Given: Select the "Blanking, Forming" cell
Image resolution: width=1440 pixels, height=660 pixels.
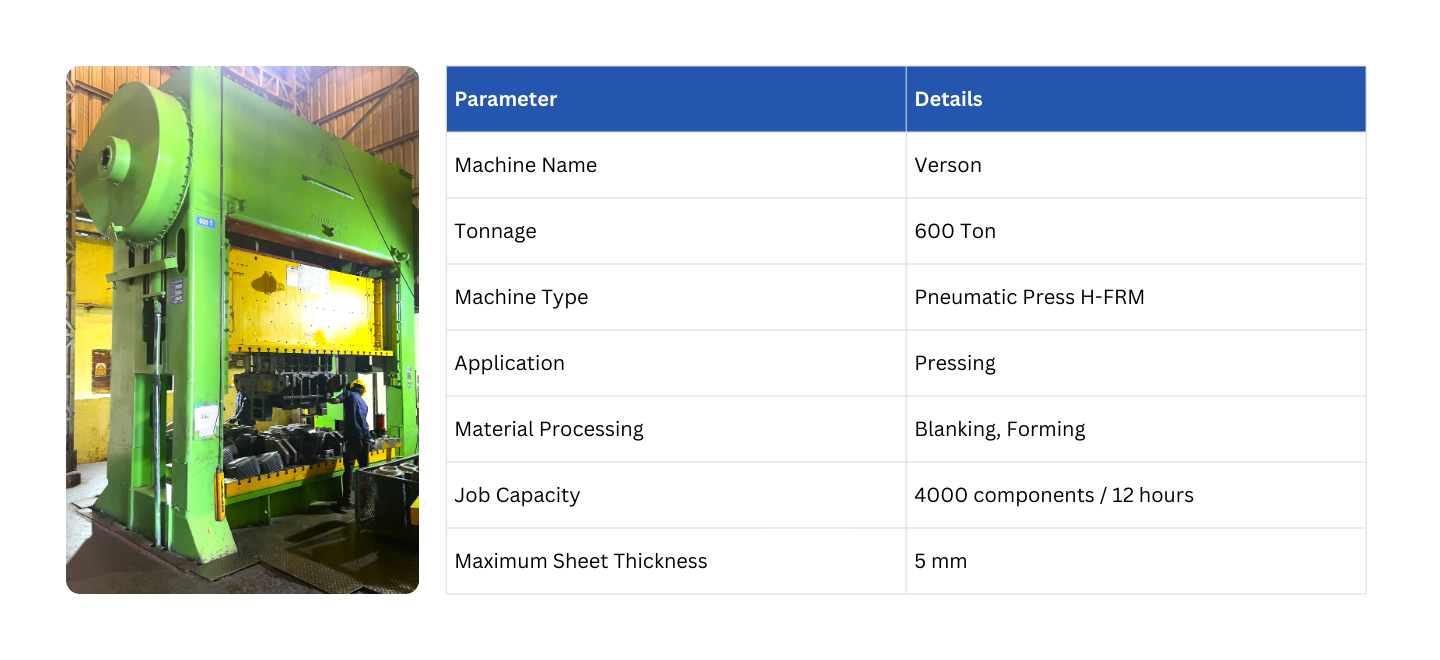Looking at the screenshot, I should pos(1000,429).
